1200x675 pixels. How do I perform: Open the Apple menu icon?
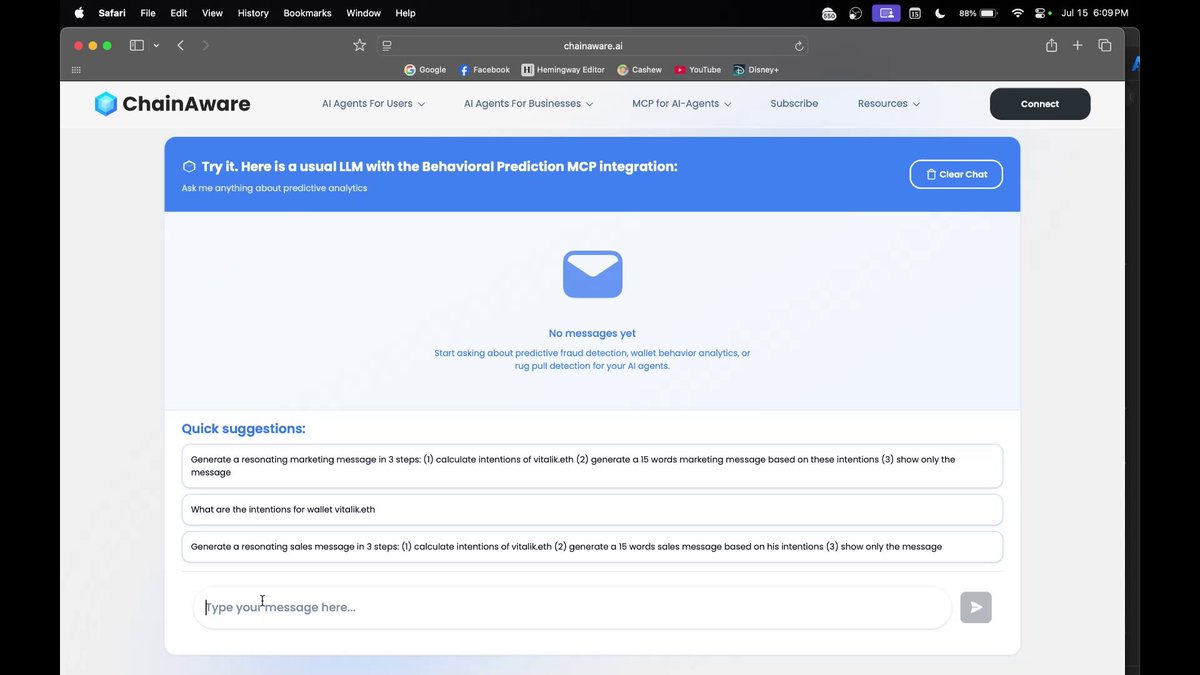pyautogui.click(x=79, y=13)
